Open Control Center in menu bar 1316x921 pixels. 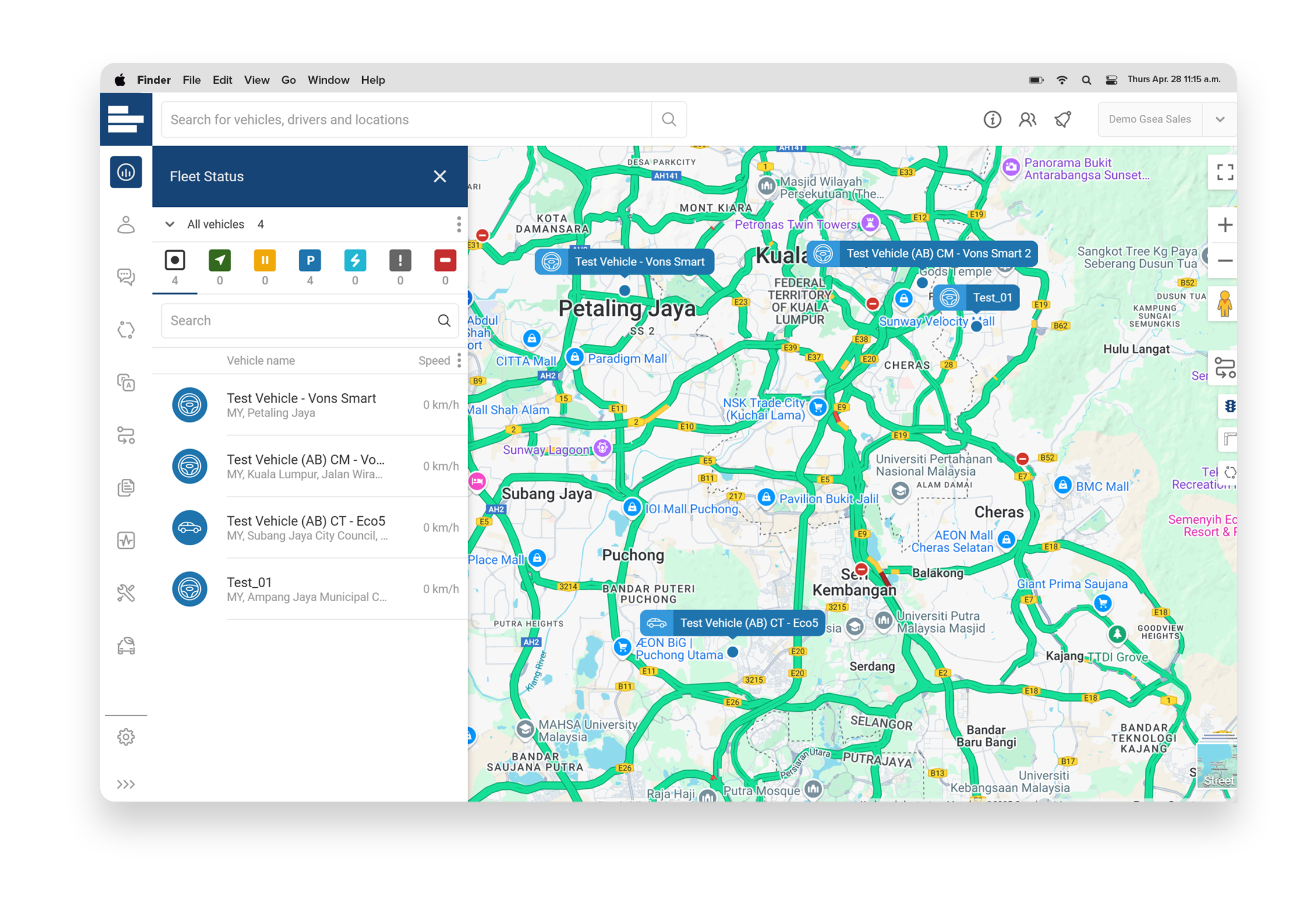click(1111, 80)
